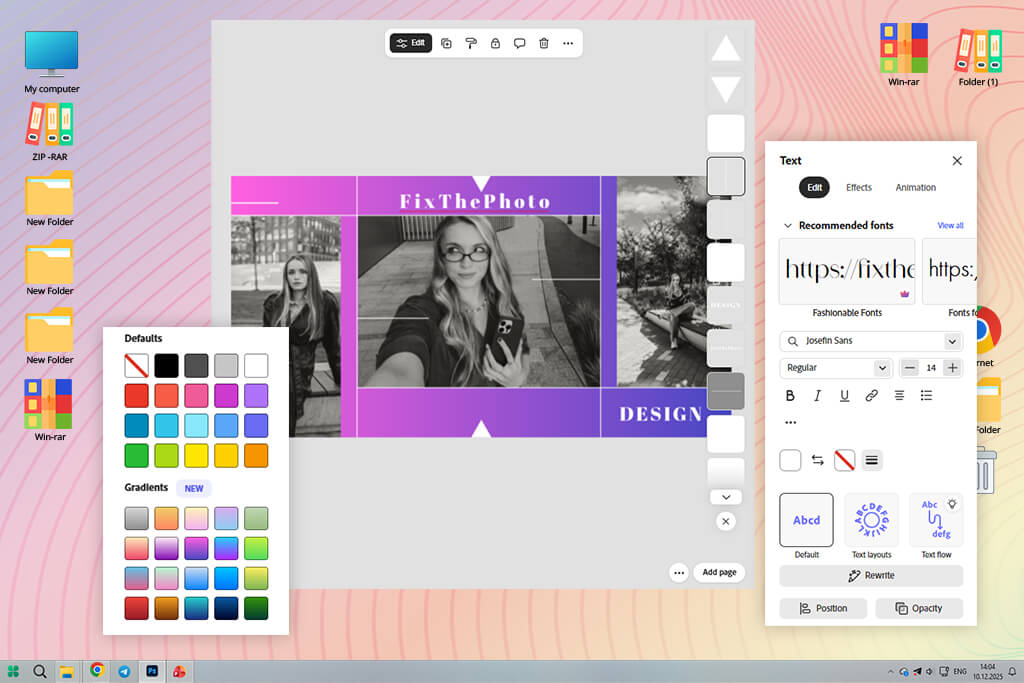Toggle bold text formatting
This screenshot has height=683, width=1024.
[790, 395]
